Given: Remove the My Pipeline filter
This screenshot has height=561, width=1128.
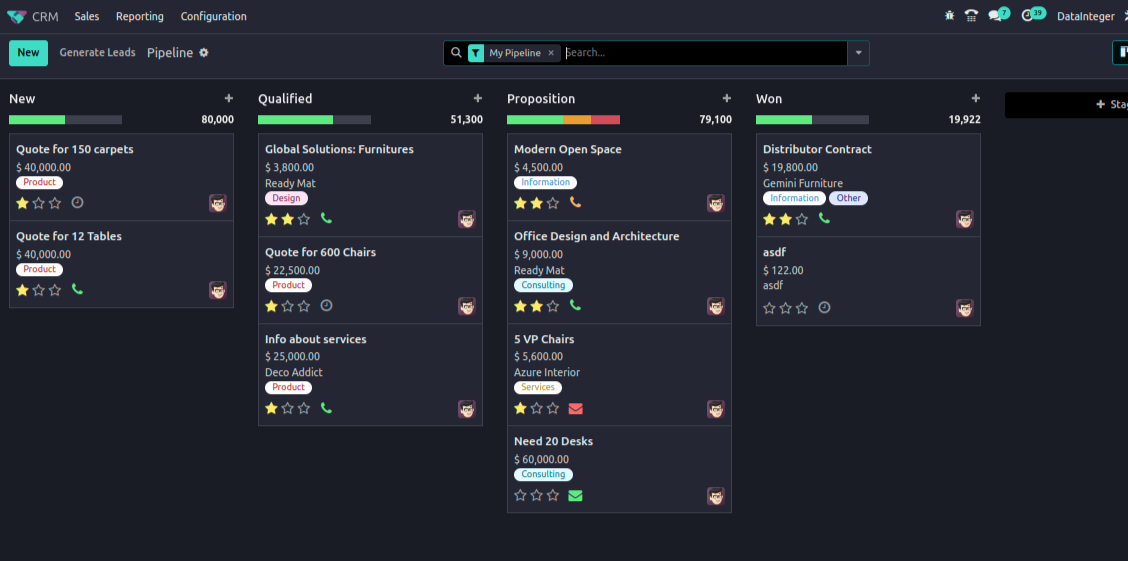Looking at the screenshot, I should pos(551,53).
